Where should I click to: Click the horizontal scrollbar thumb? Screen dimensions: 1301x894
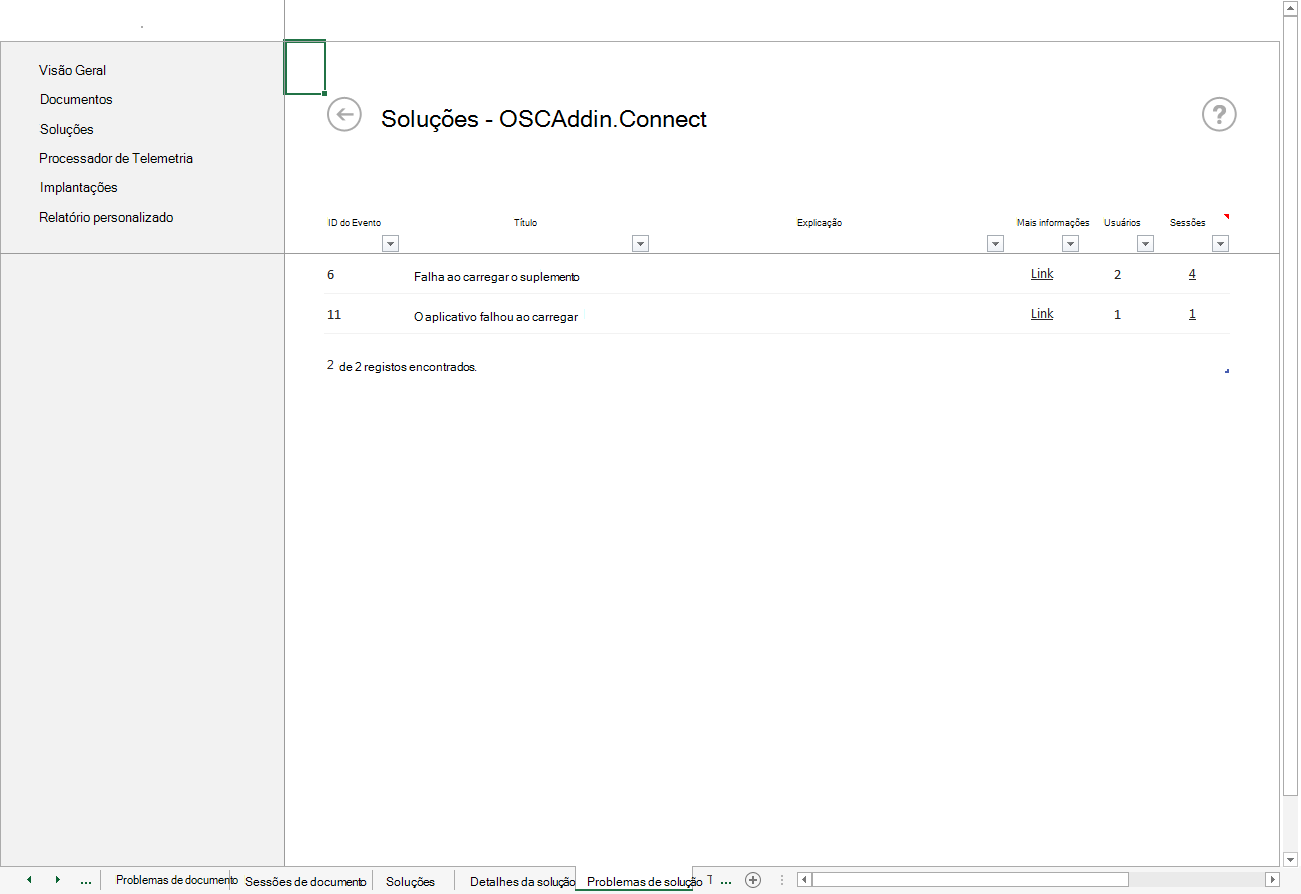[x=970, y=880]
